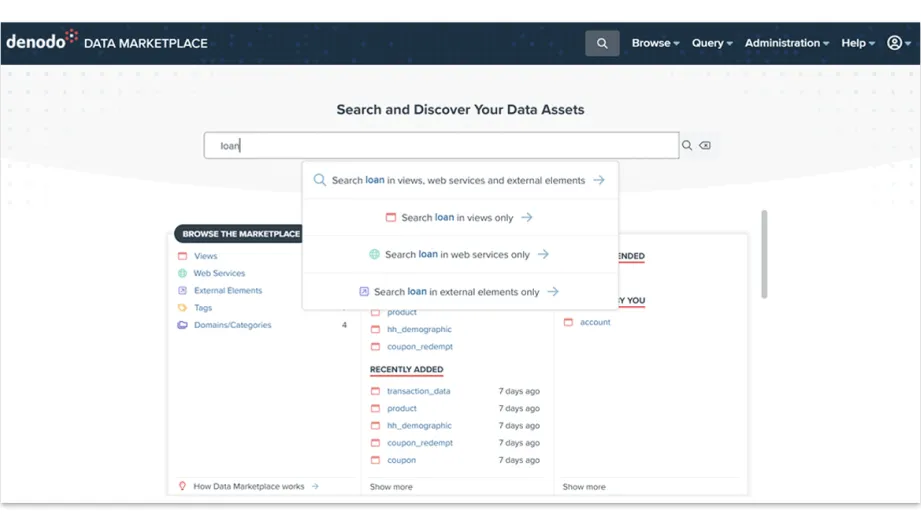Image resolution: width=921 pixels, height=528 pixels.
Task: Click arrow of the top search suggestion
Action: [599, 180]
